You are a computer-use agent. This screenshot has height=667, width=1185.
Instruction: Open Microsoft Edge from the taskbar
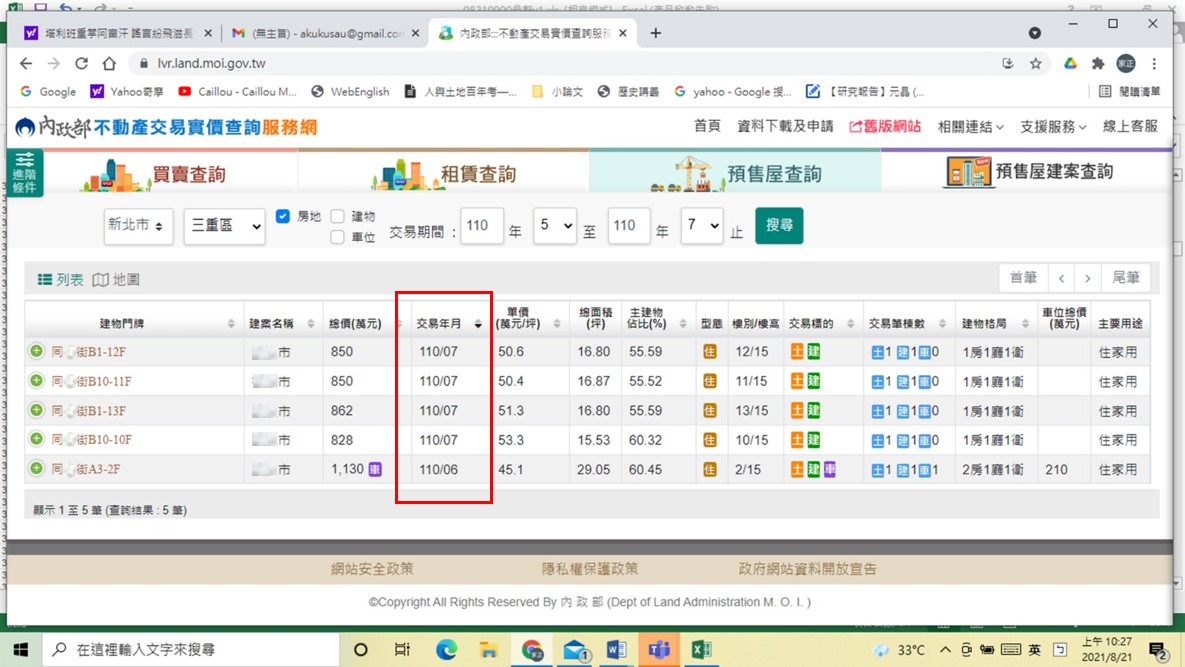pos(446,650)
